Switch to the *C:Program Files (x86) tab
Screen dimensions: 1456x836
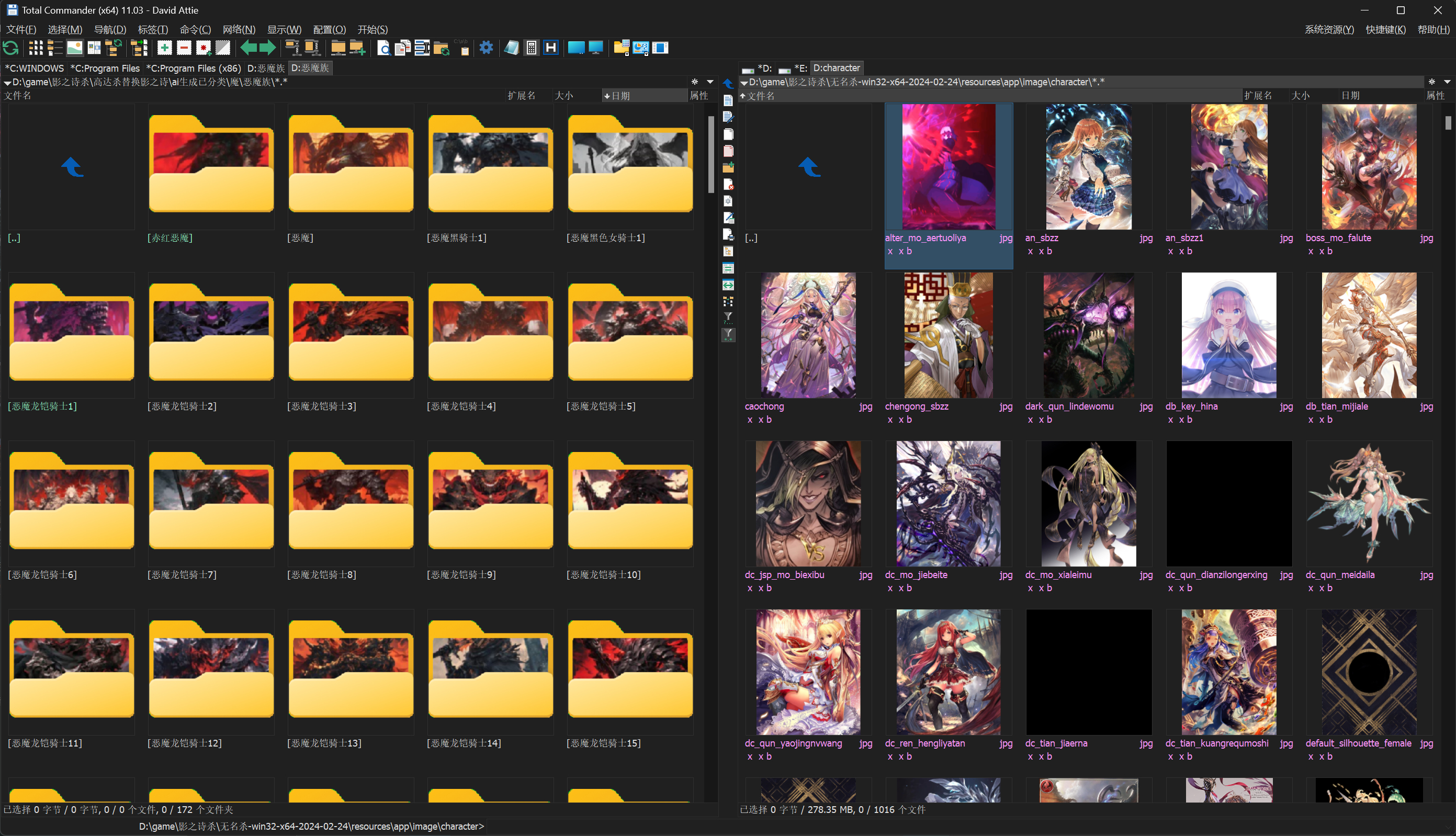point(194,68)
